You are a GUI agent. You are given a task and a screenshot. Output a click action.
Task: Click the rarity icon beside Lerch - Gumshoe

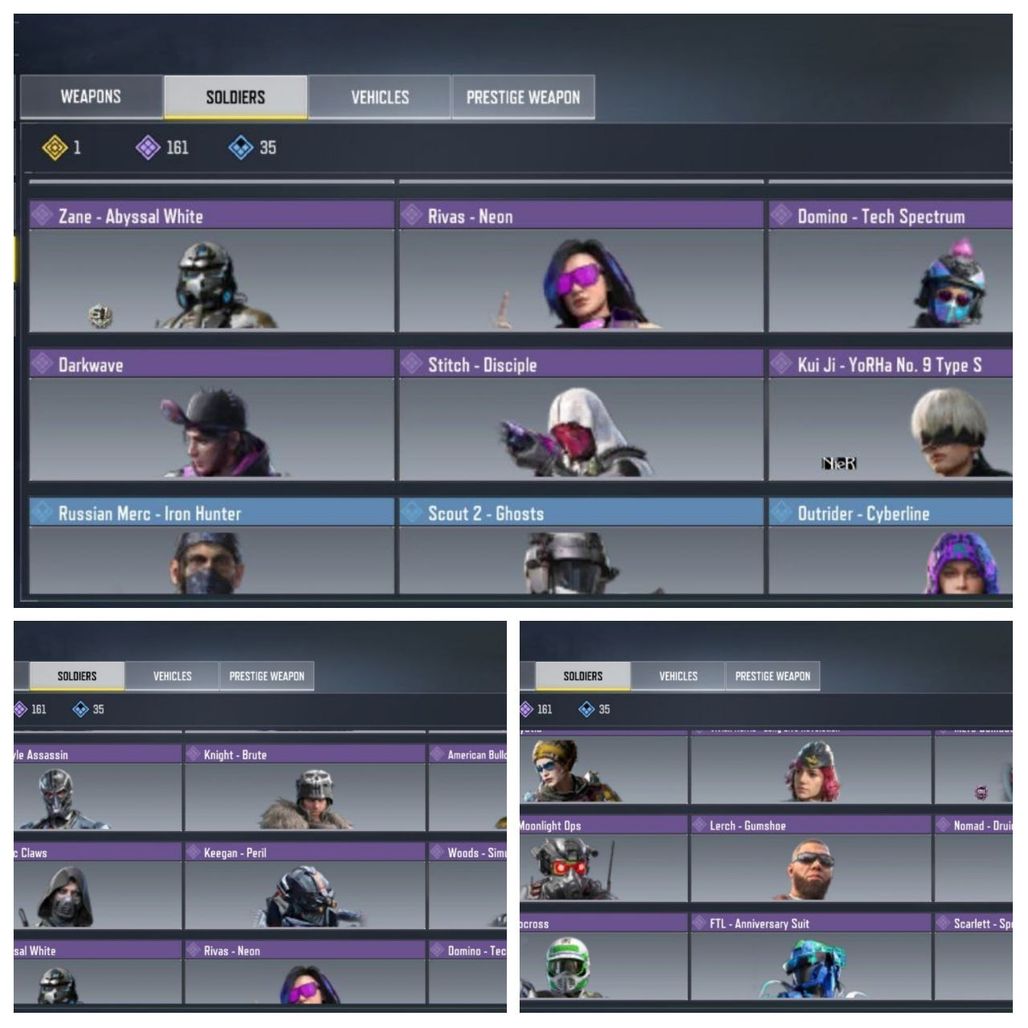pyautogui.click(x=700, y=825)
